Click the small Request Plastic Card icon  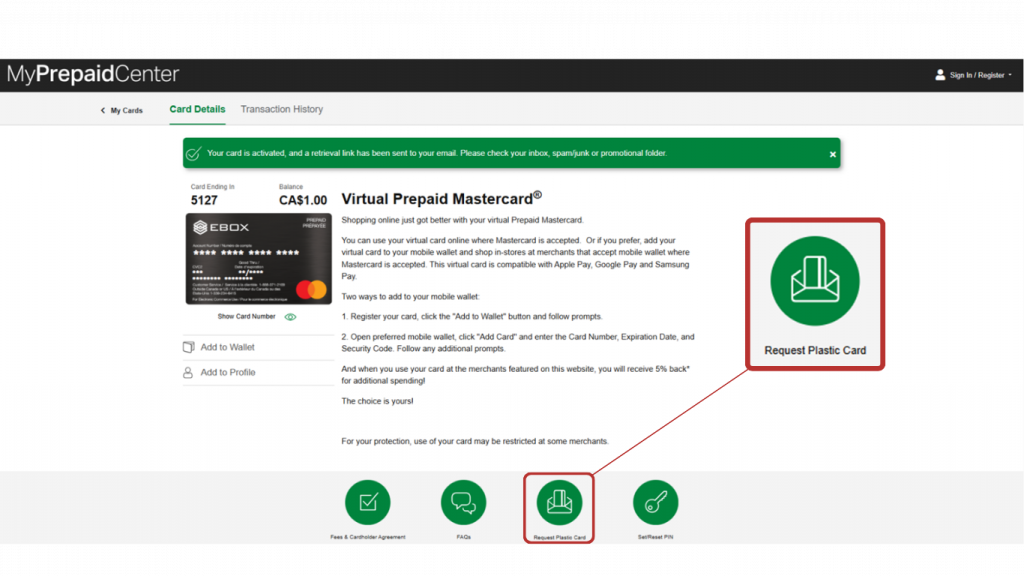pos(559,502)
